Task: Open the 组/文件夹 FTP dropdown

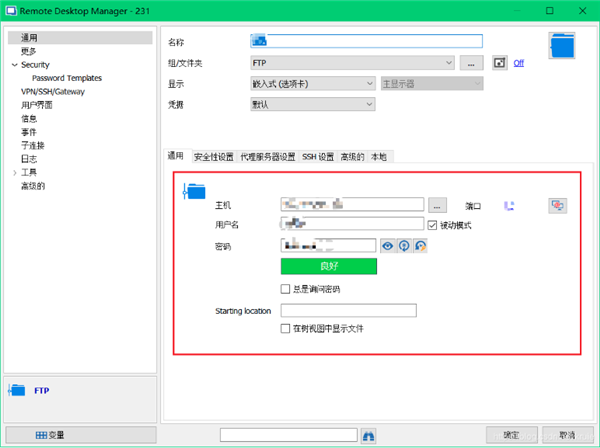Action: point(352,63)
